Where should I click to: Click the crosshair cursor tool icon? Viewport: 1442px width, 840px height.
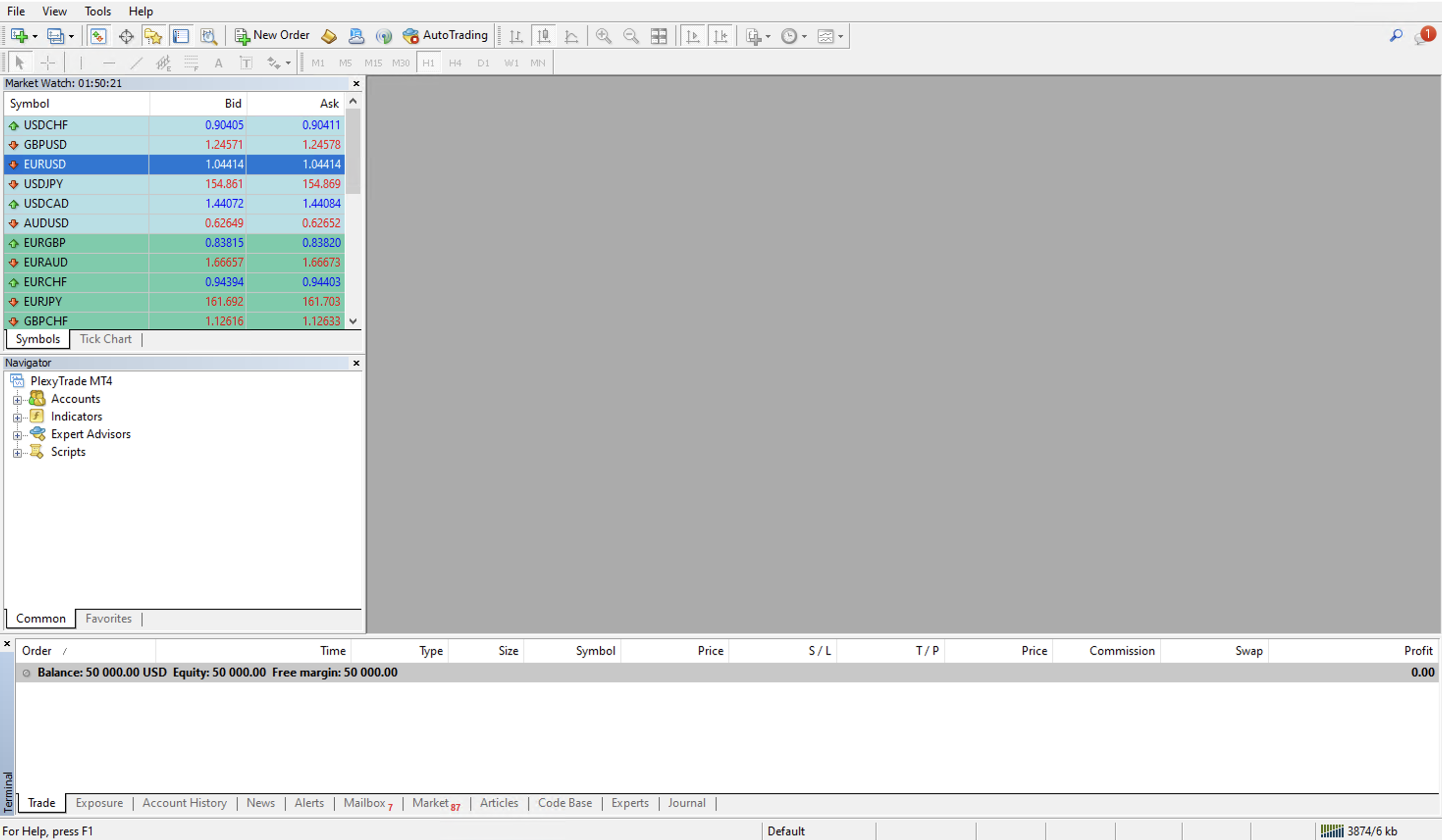point(47,63)
